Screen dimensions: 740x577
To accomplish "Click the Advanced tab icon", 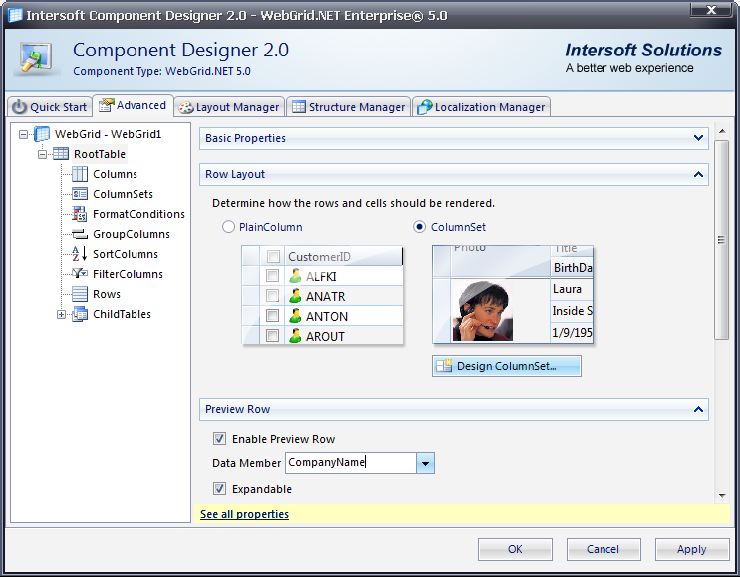I will [x=107, y=105].
